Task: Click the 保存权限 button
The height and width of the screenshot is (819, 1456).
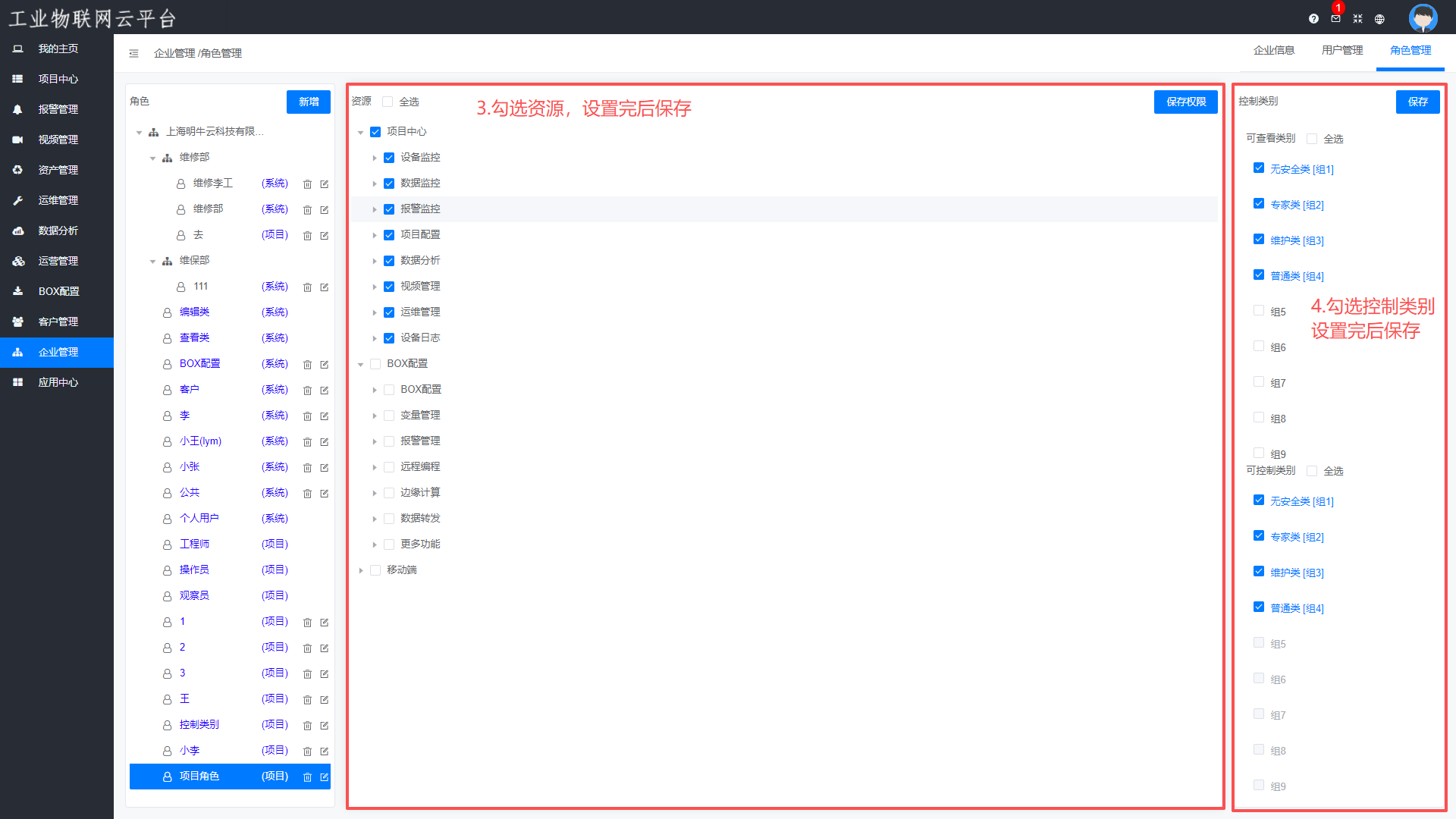Action: (x=1185, y=102)
